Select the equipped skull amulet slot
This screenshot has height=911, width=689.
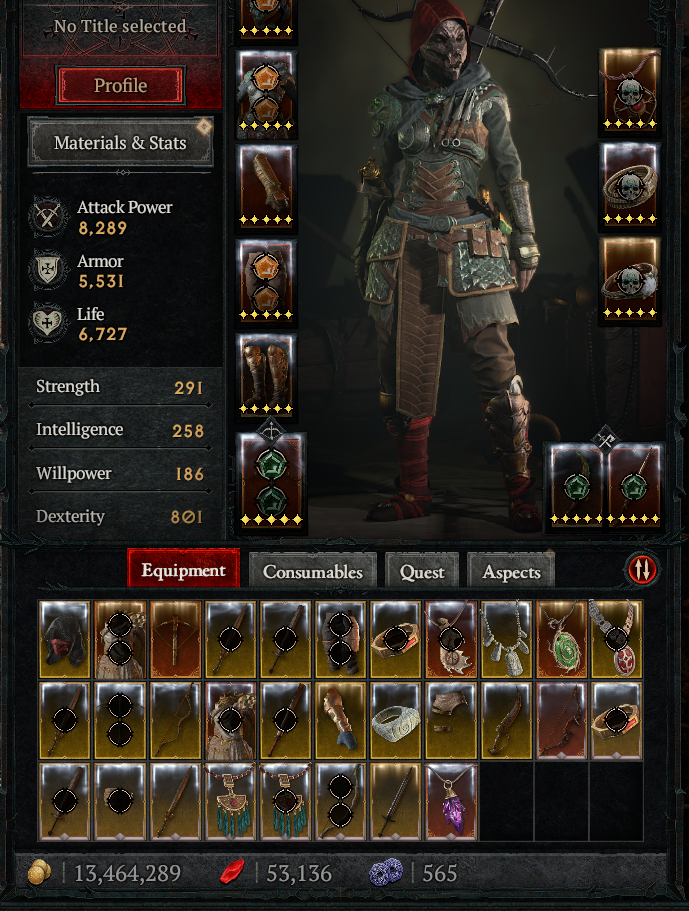tap(630, 91)
